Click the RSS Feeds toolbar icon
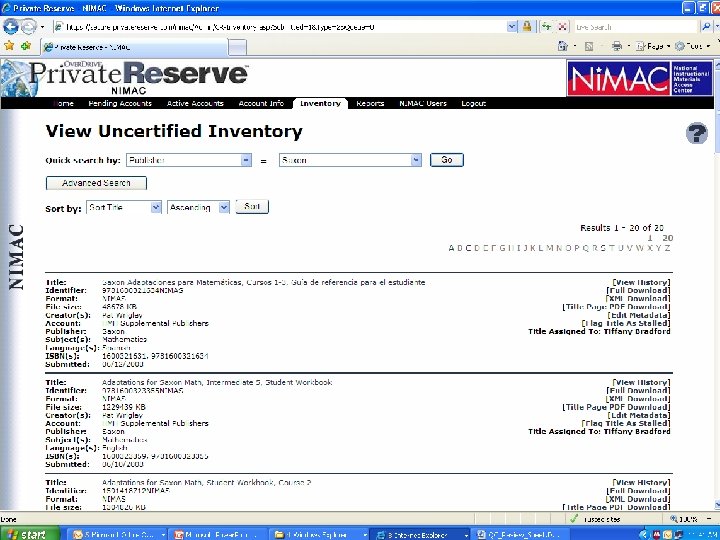The image size is (720, 540). (589, 46)
